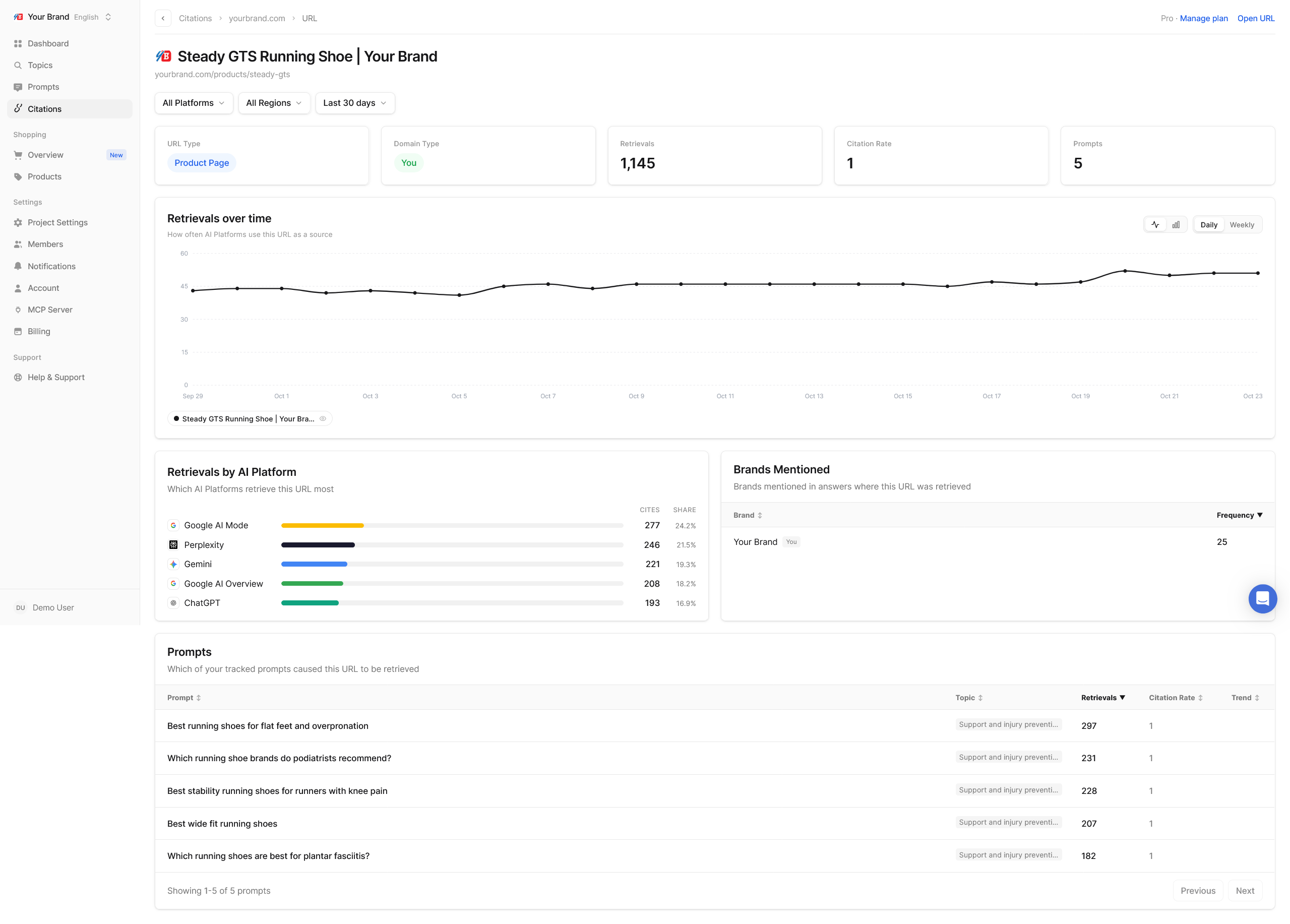This screenshot has height=924, width=1290.
Task: Hide the Steady GTS series via eye icon
Action: click(323, 419)
